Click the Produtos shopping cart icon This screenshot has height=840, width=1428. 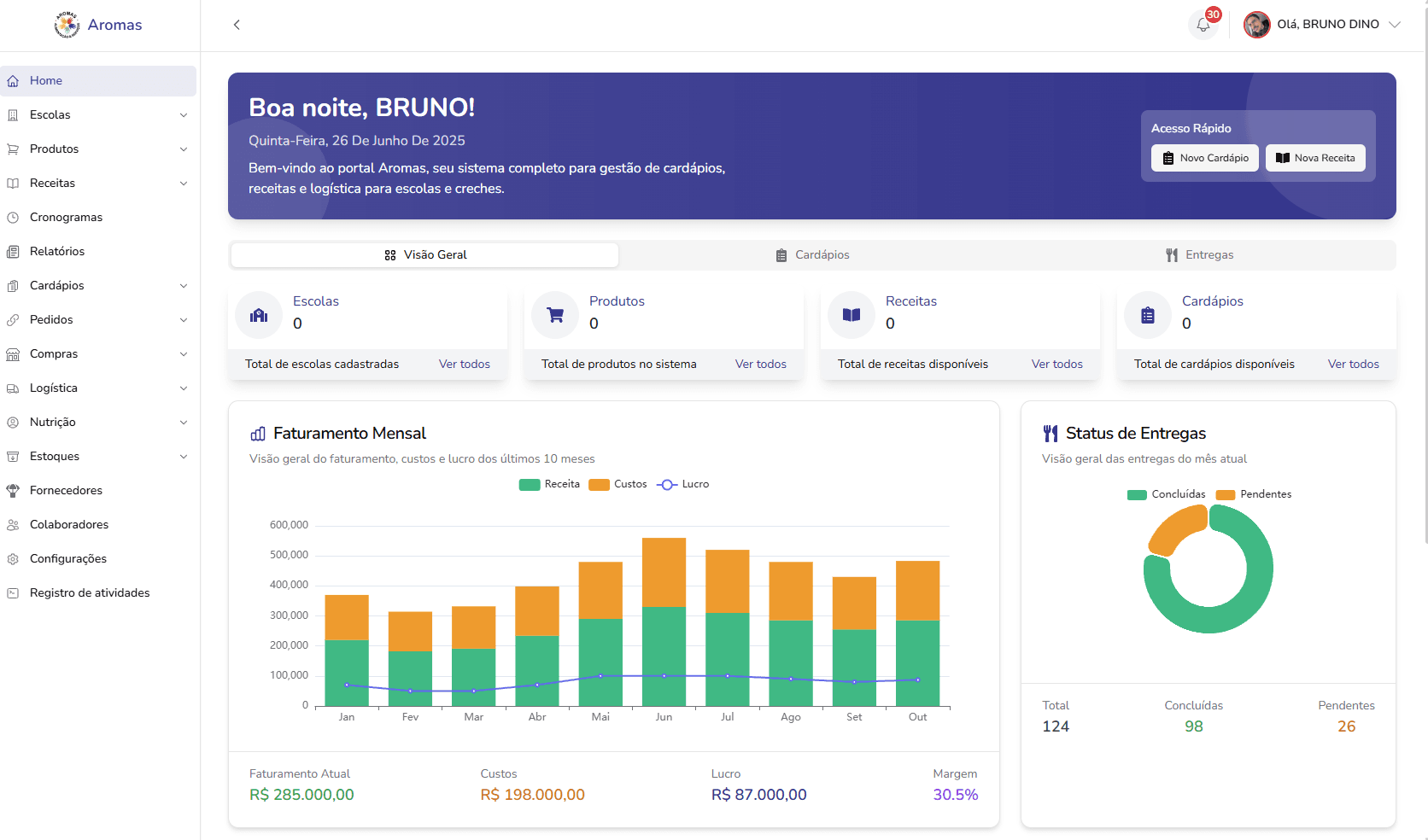pos(555,316)
